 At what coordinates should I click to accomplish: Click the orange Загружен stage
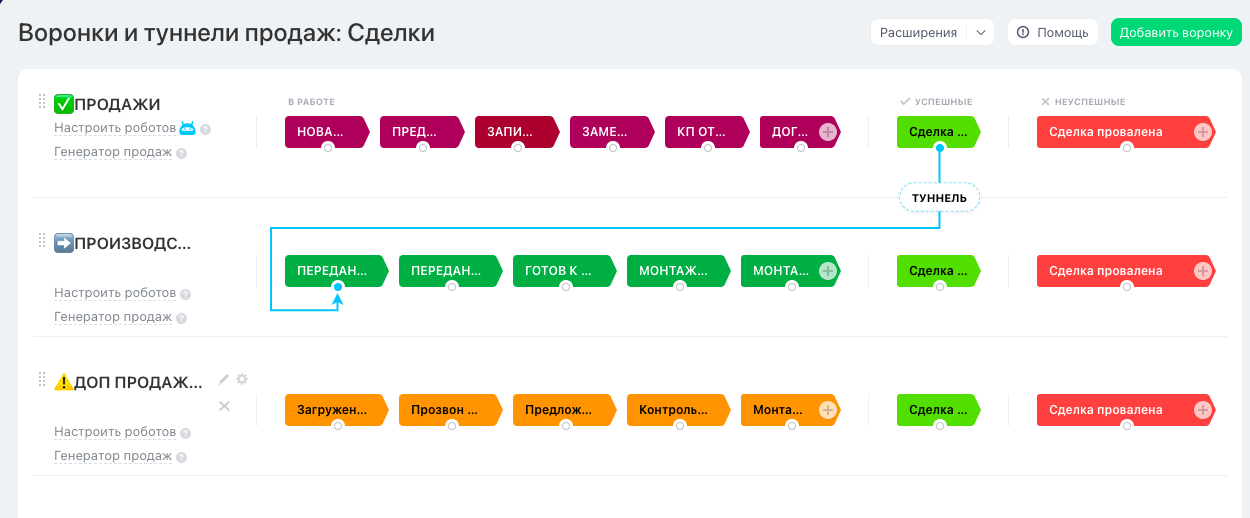coord(333,410)
